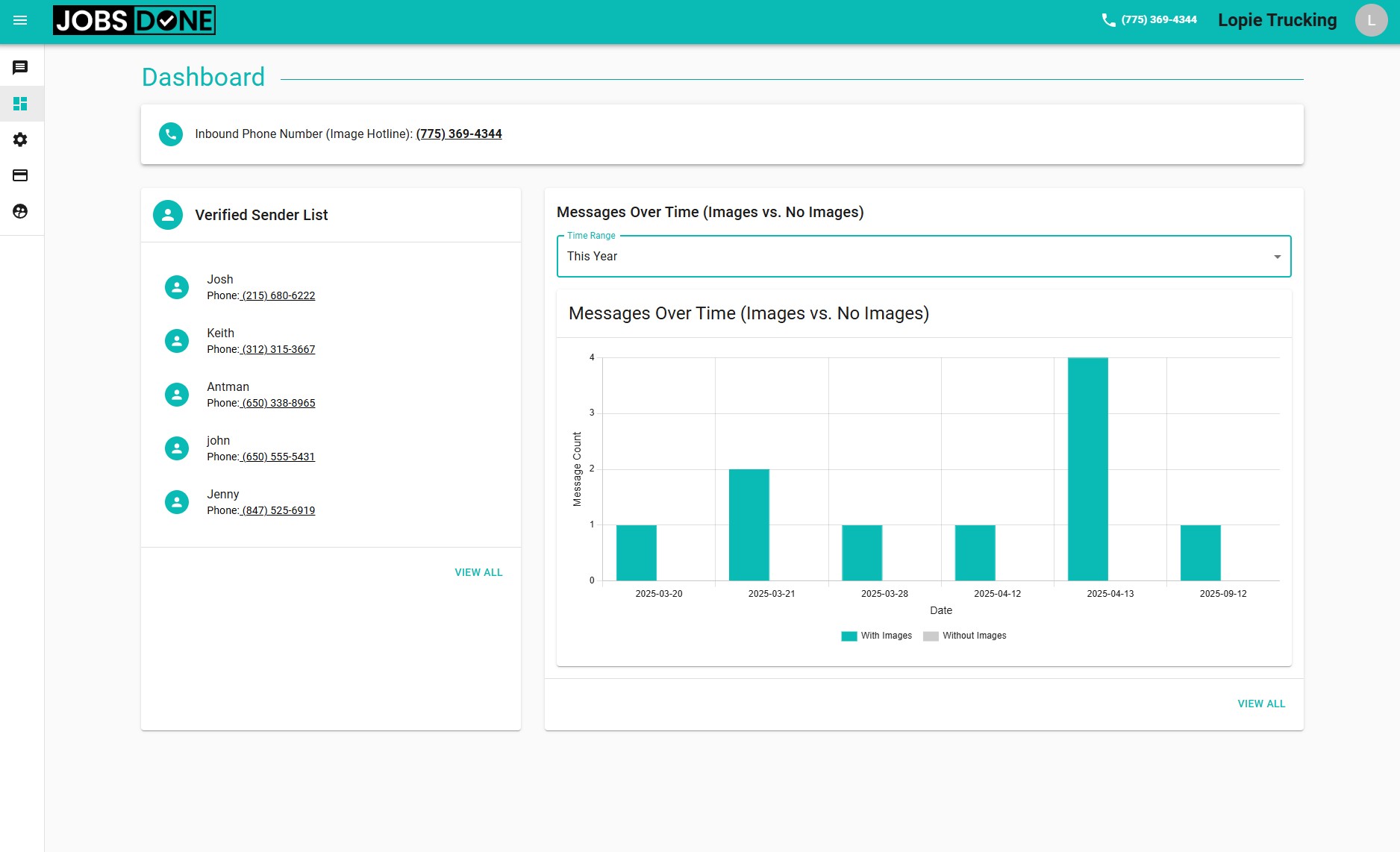Click Keith's phone number (312) 315-3667

click(x=278, y=350)
